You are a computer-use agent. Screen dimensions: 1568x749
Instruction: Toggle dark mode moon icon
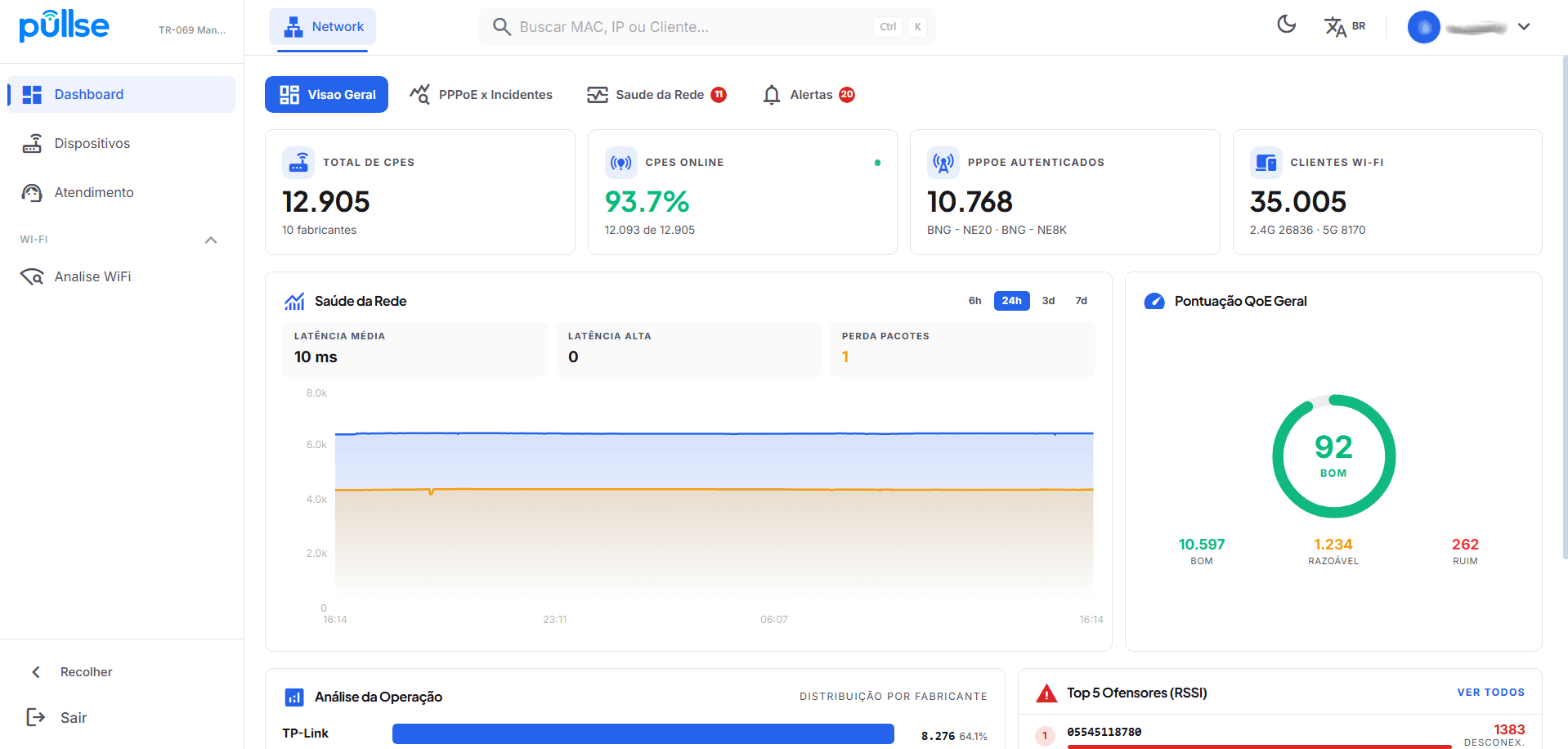click(1287, 25)
